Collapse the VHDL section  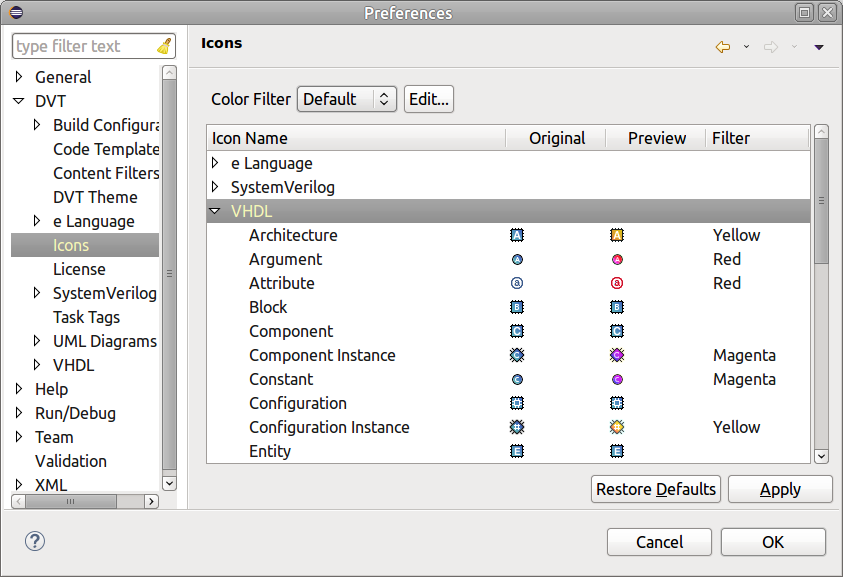click(x=215, y=211)
